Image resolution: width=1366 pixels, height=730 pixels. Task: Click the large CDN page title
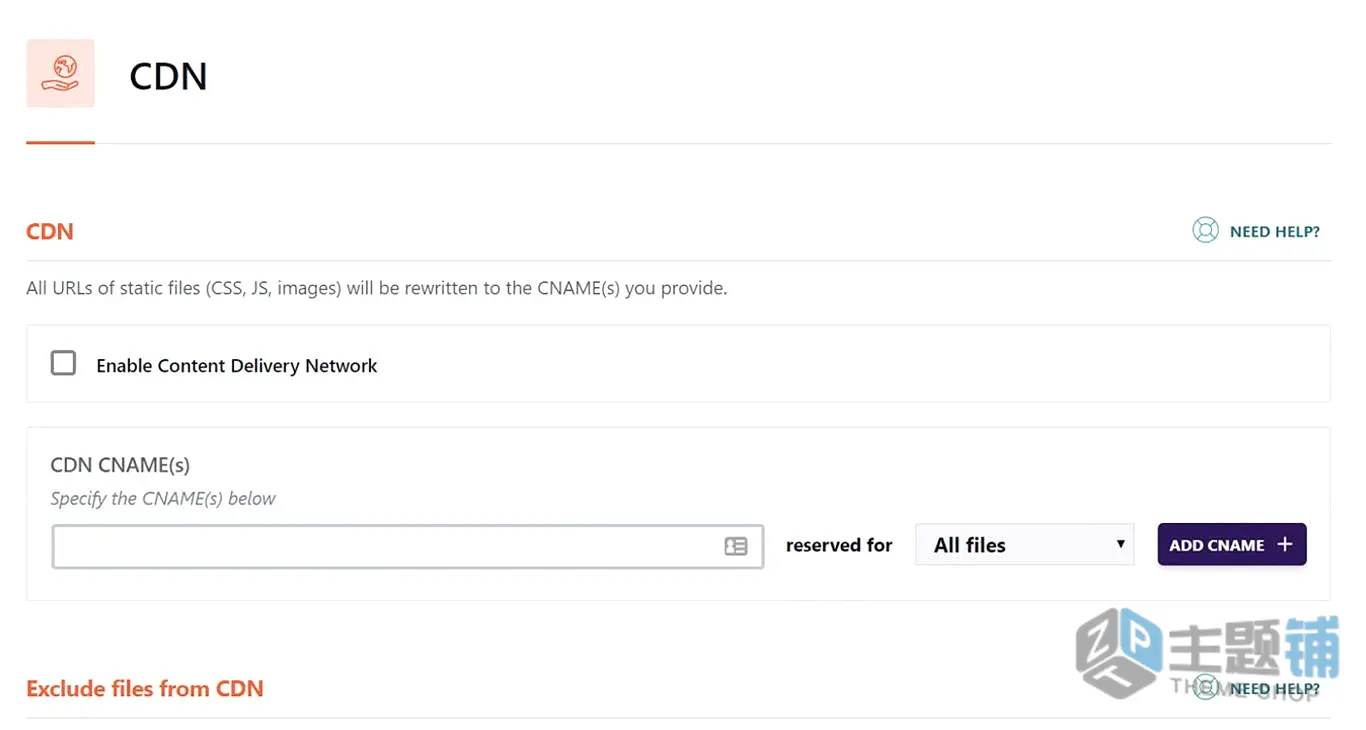(168, 76)
